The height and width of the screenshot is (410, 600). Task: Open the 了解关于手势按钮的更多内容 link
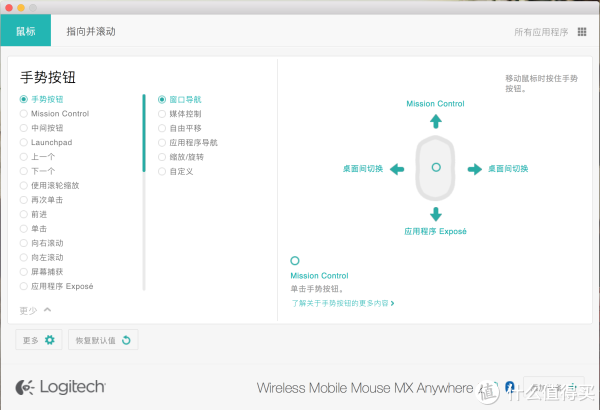pyautogui.click(x=342, y=303)
